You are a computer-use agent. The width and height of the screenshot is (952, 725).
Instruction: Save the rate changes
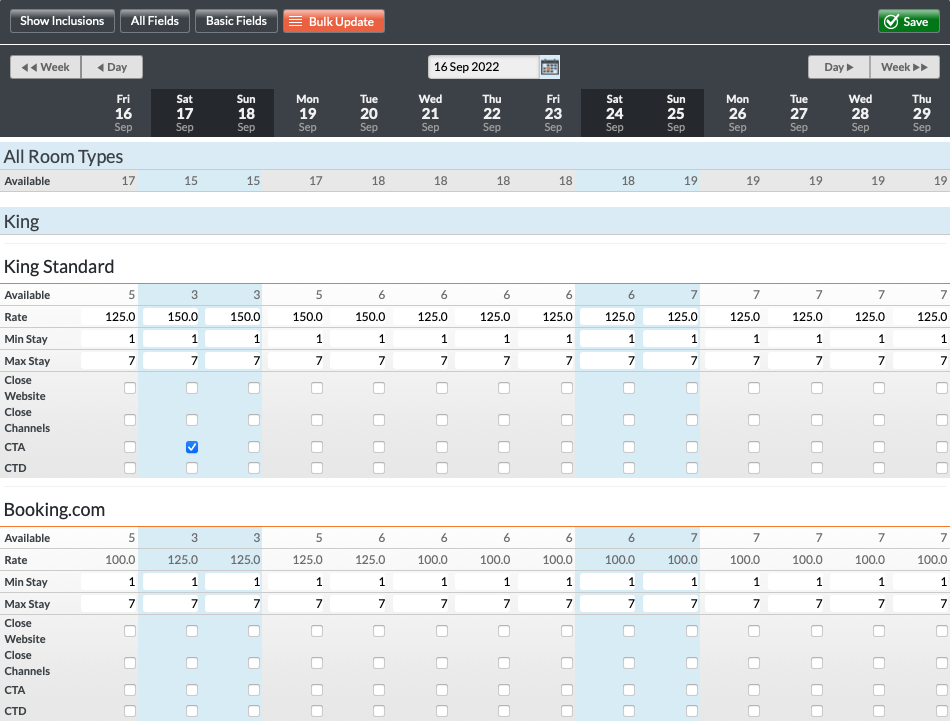coord(904,21)
